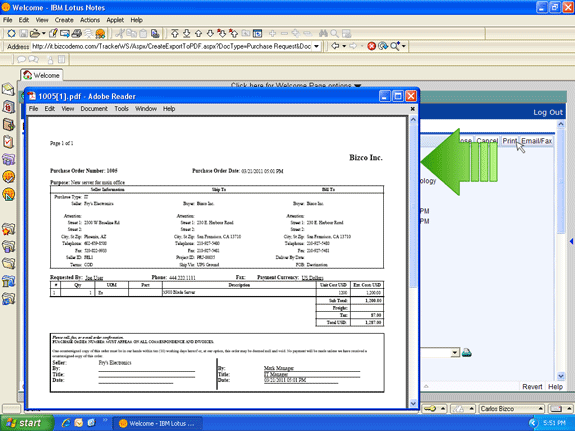Image resolution: width=575 pixels, height=431 pixels.
Task: Open the Internet Explorer quick launch icon
Action: (66, 423)
